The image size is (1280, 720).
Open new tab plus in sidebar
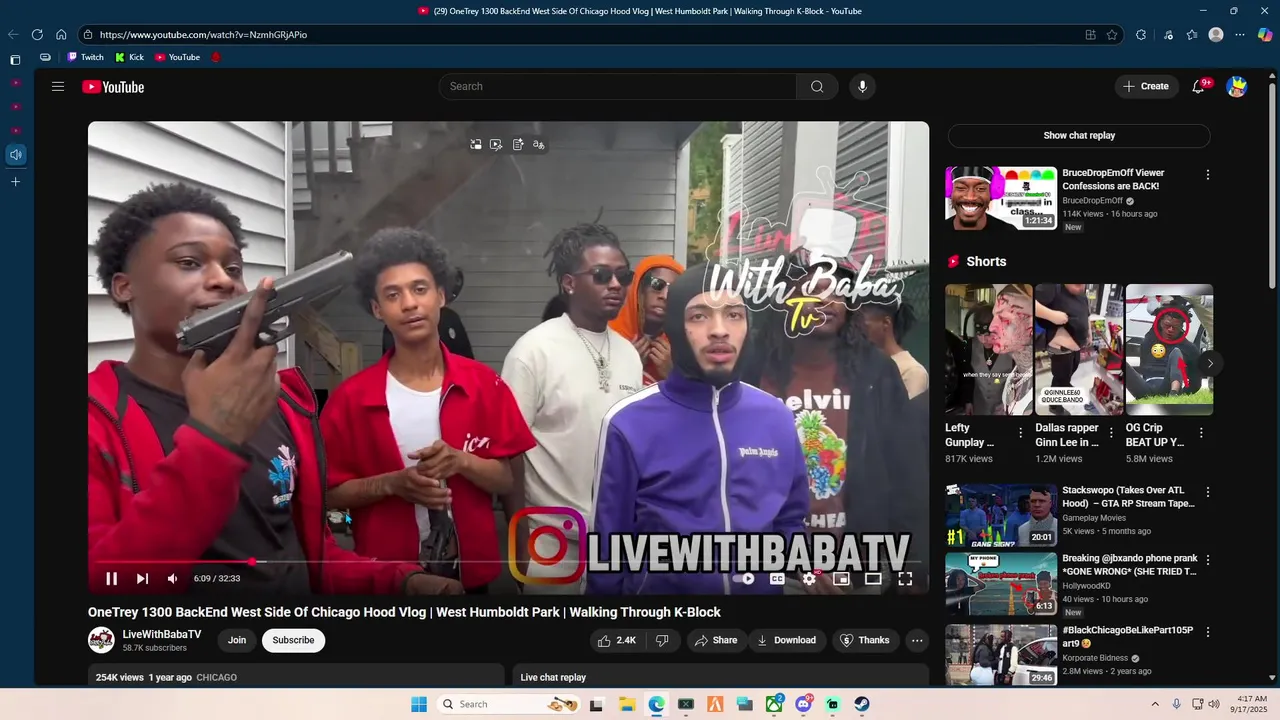15,182
